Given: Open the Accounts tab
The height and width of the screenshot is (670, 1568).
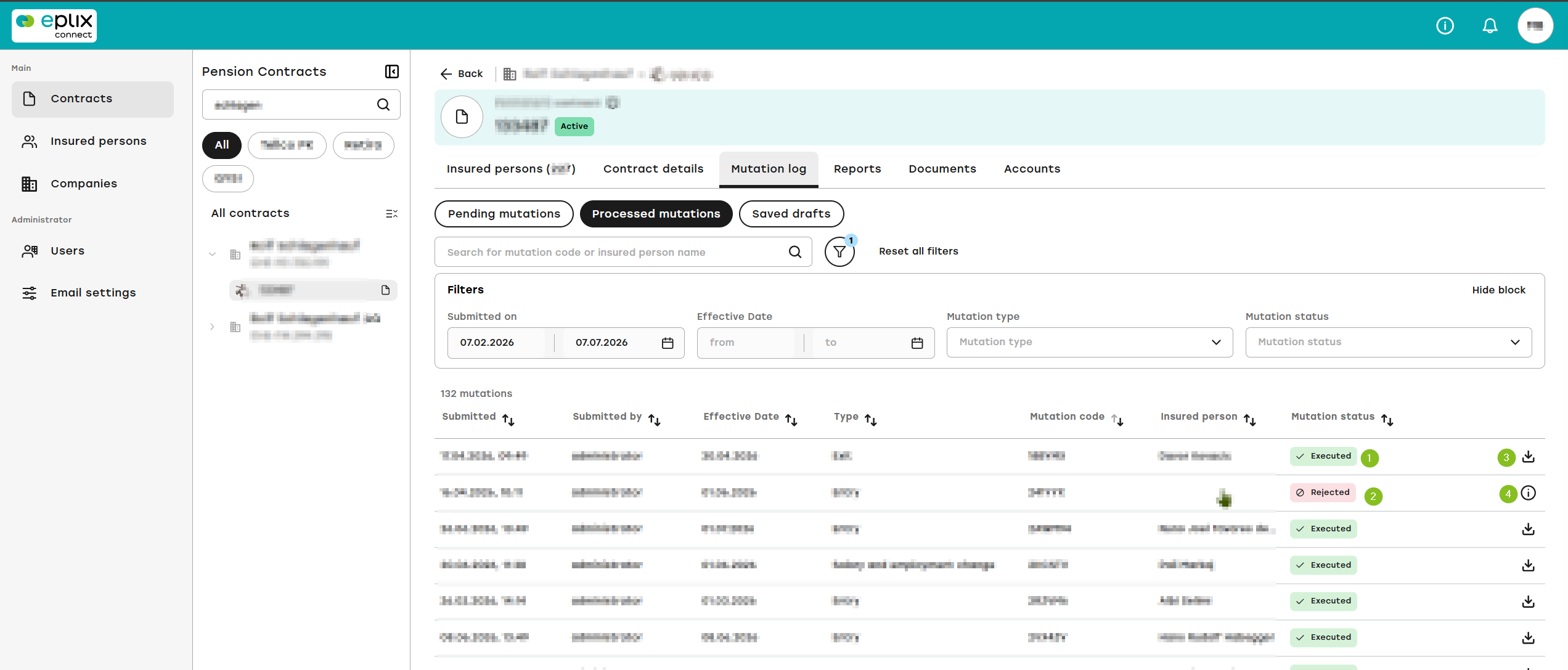Looking at the screenshot, I should pyautogui.click(x=1032, y=169).
